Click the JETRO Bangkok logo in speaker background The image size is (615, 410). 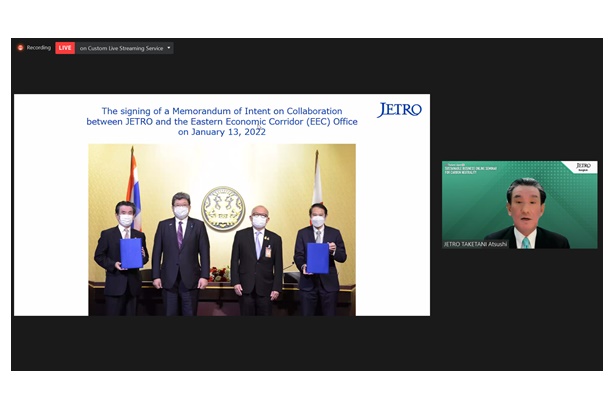point(583,167)
